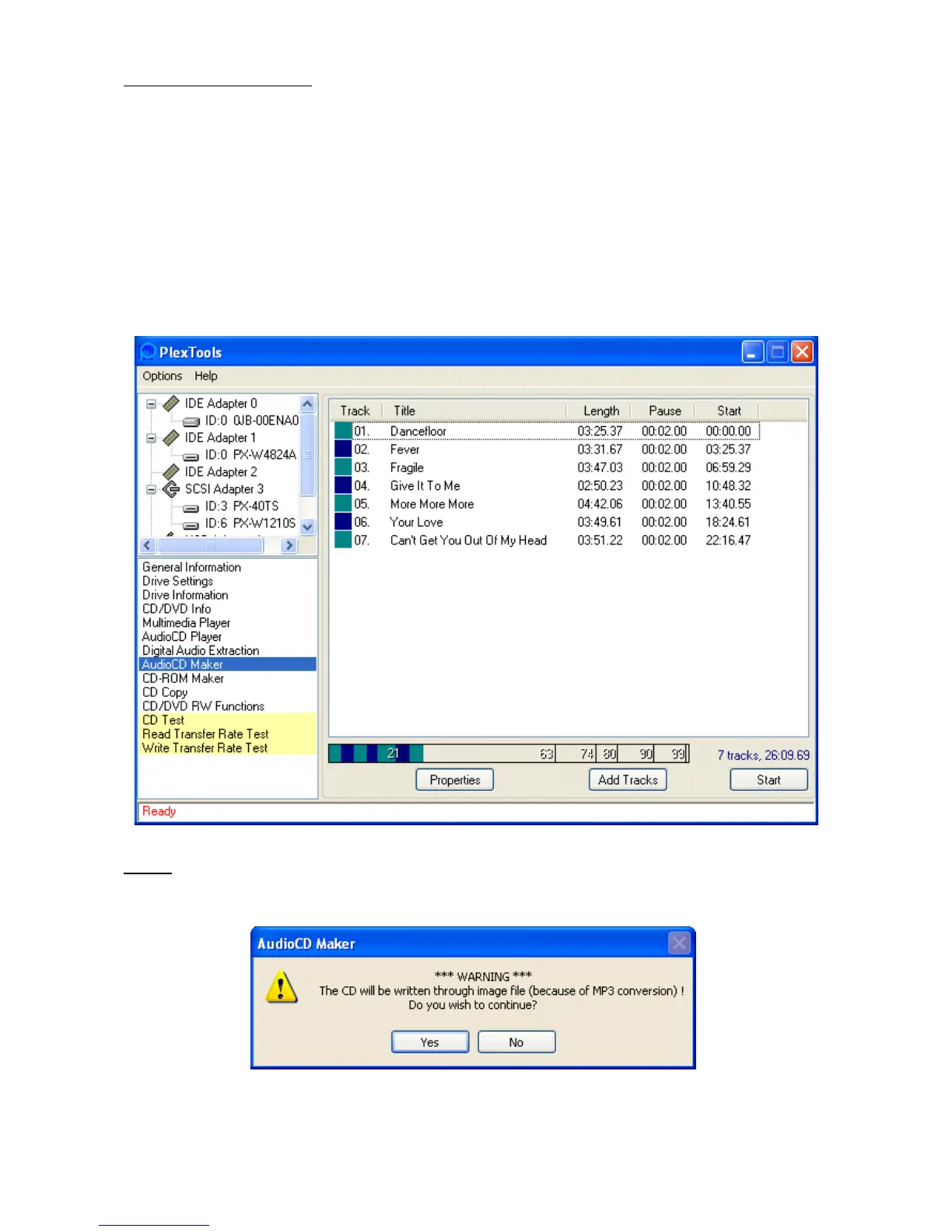The width and height of the screenshot is (952, 1232).
Task: Click device tree scroll right arrow
Action: tap(289, 545)
